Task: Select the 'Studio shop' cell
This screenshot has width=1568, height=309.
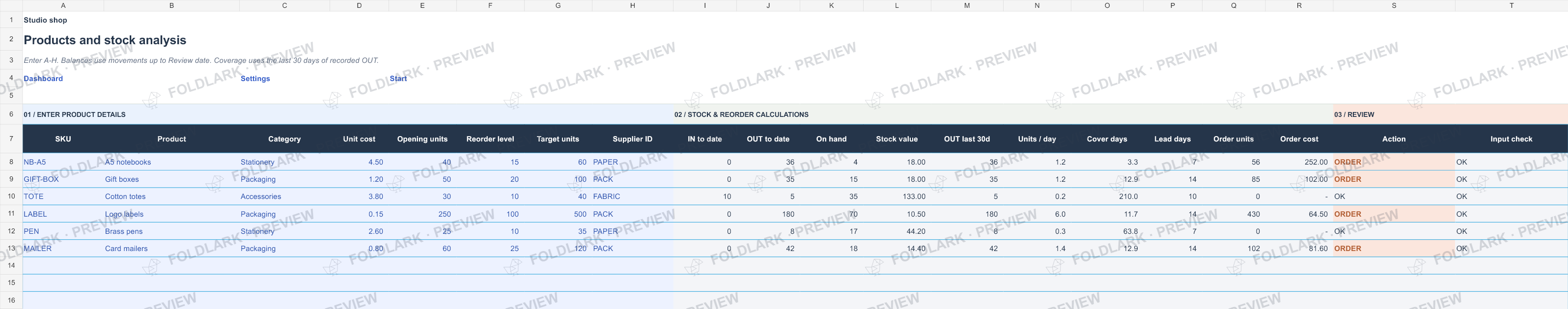Action: (x=45, y=20)
